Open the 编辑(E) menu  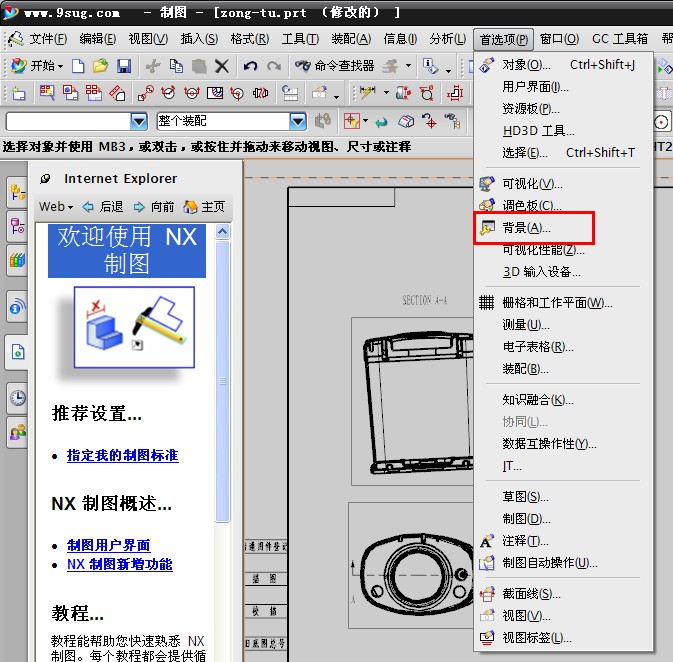(97, 39)
